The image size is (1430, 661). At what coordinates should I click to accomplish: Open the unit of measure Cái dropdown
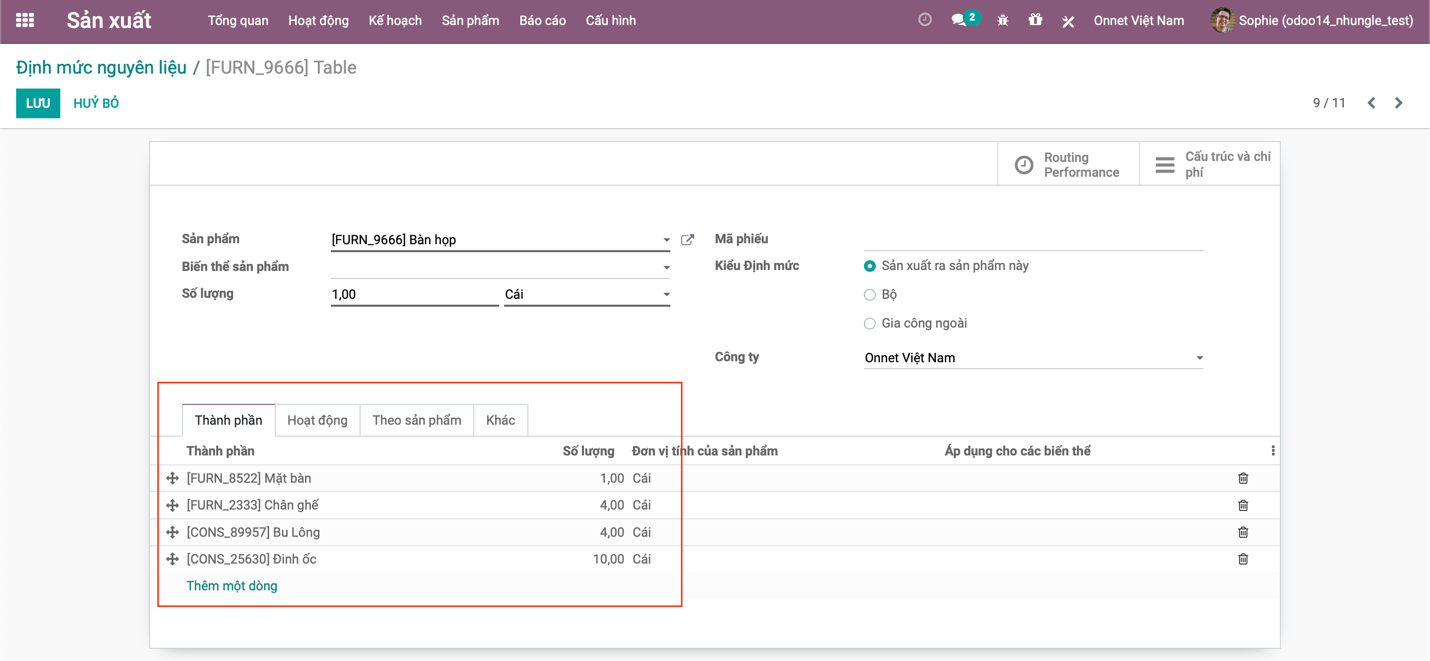[x=666, y=295]
